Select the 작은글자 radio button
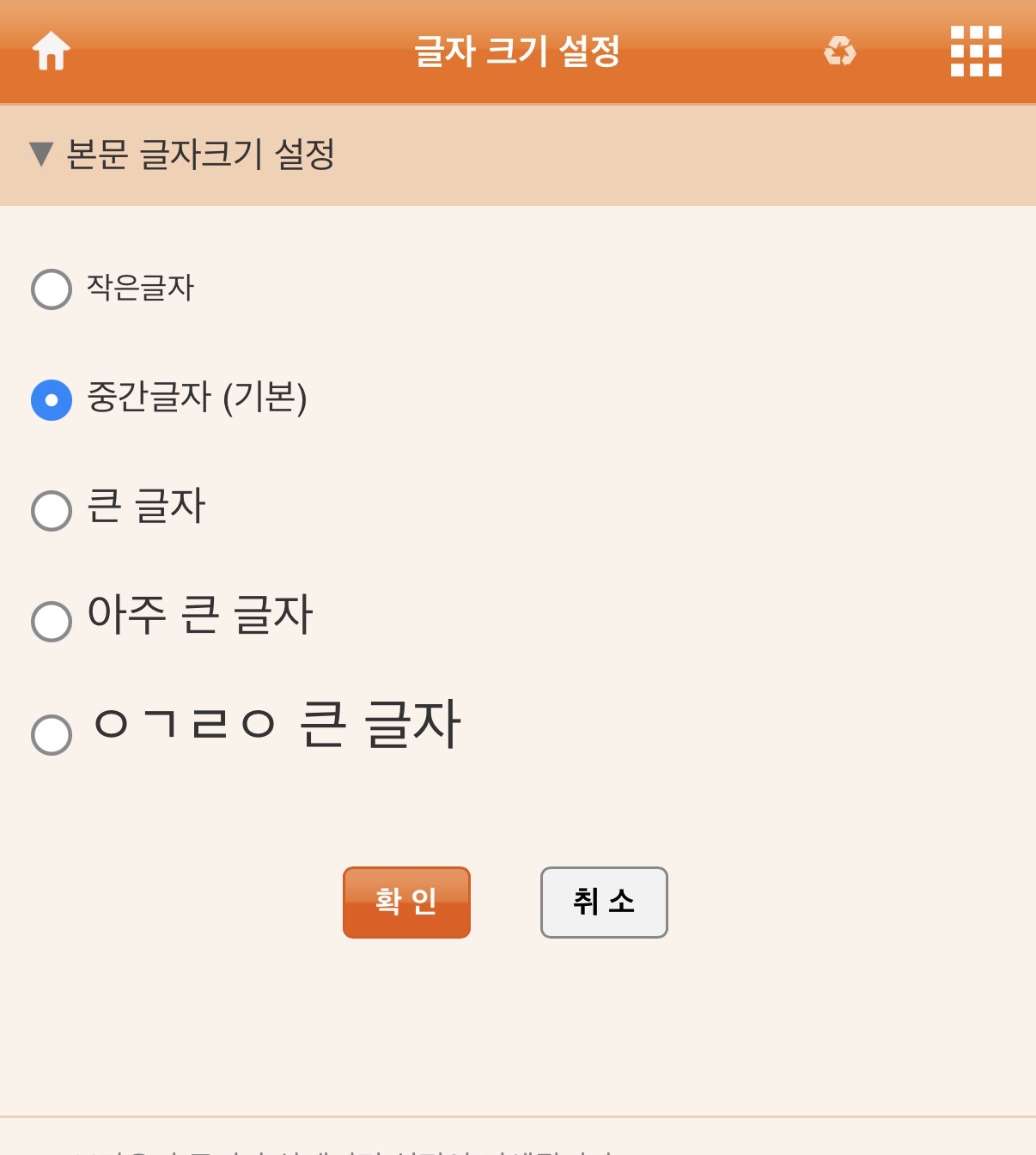1036x1155 pixels. [x=52, y=289]
